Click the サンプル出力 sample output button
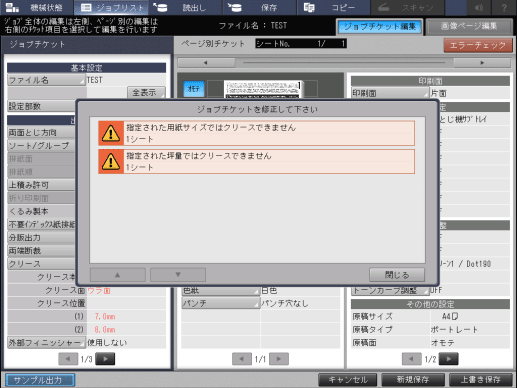The width and height of the screenshot is (517, 388). 40,380
